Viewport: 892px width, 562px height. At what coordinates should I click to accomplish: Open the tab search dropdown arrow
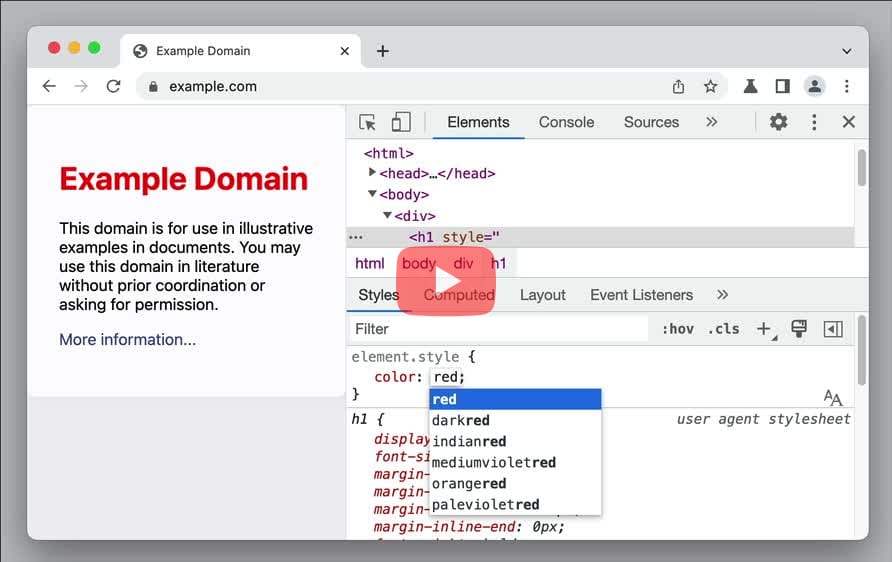pos(846,51)
